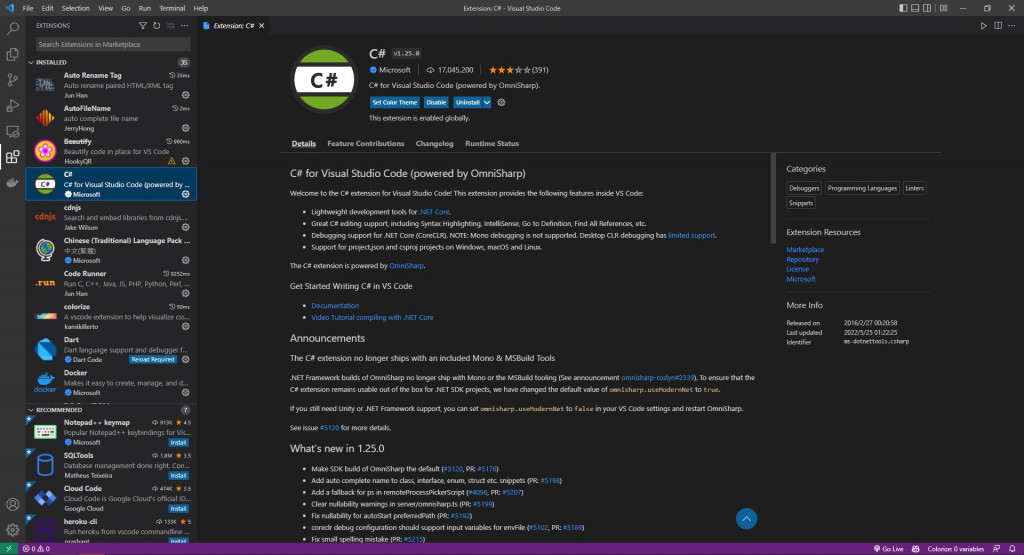Open the Documentation link
This screenshot has width=1024, height=555.
pyautogui.click(x=335, y=306)
